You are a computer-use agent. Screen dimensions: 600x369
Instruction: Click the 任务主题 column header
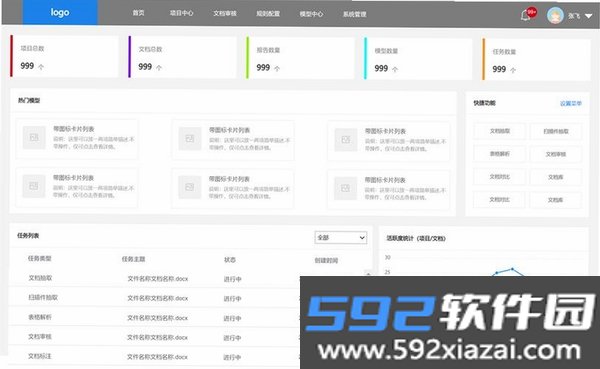[x=134, y=259]
